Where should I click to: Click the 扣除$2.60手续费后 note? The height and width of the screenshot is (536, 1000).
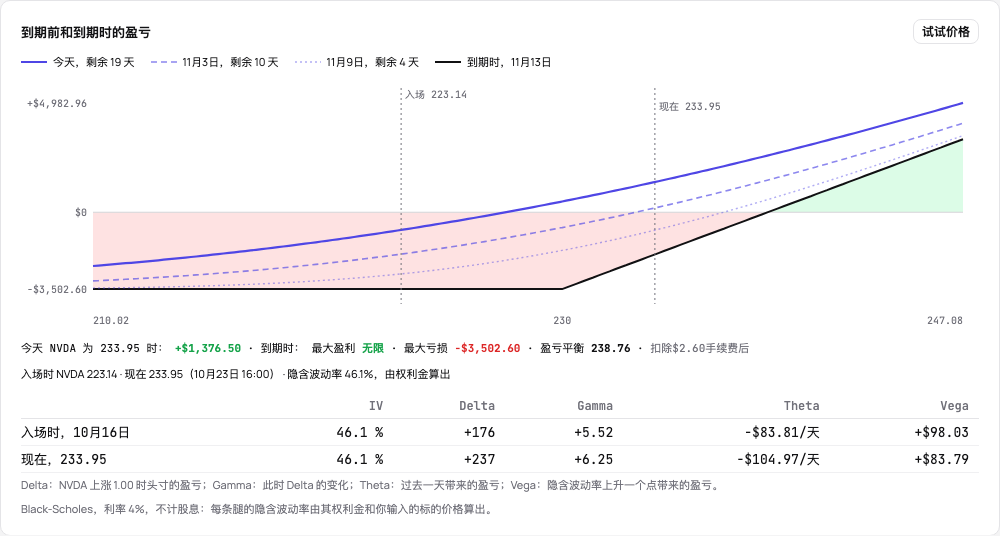(x=700, y=348)
